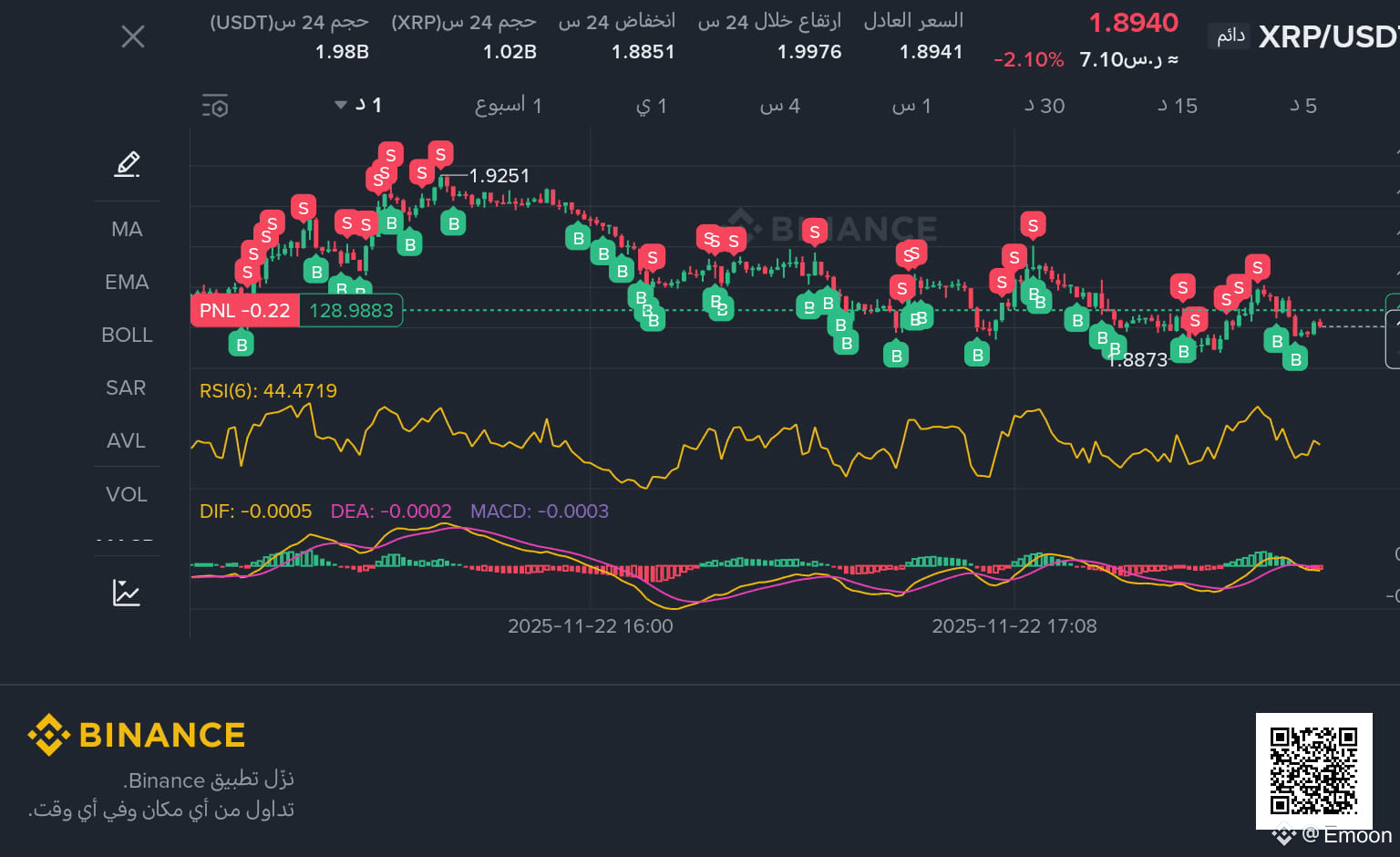The image size is (1400, 857).
Task: Select the 15 د timeframe
Action: 1178,106
